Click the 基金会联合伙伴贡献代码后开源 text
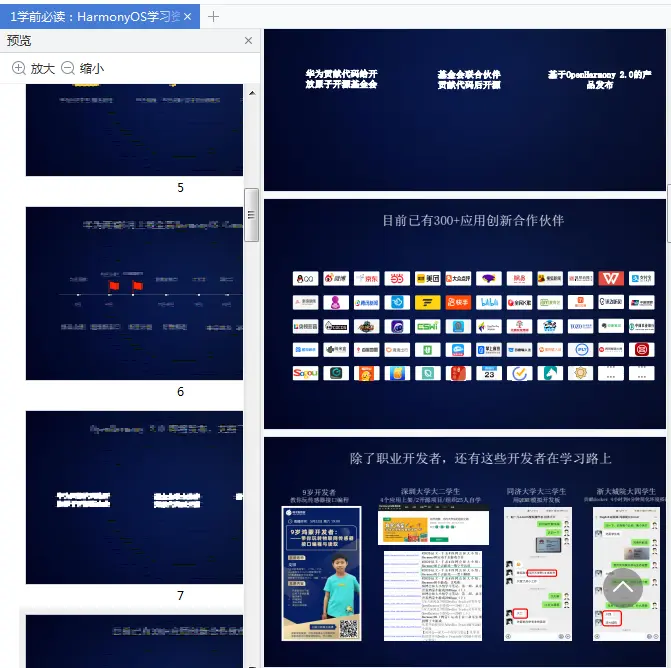Viewport: 671px width, 668px height. point(469,80)
